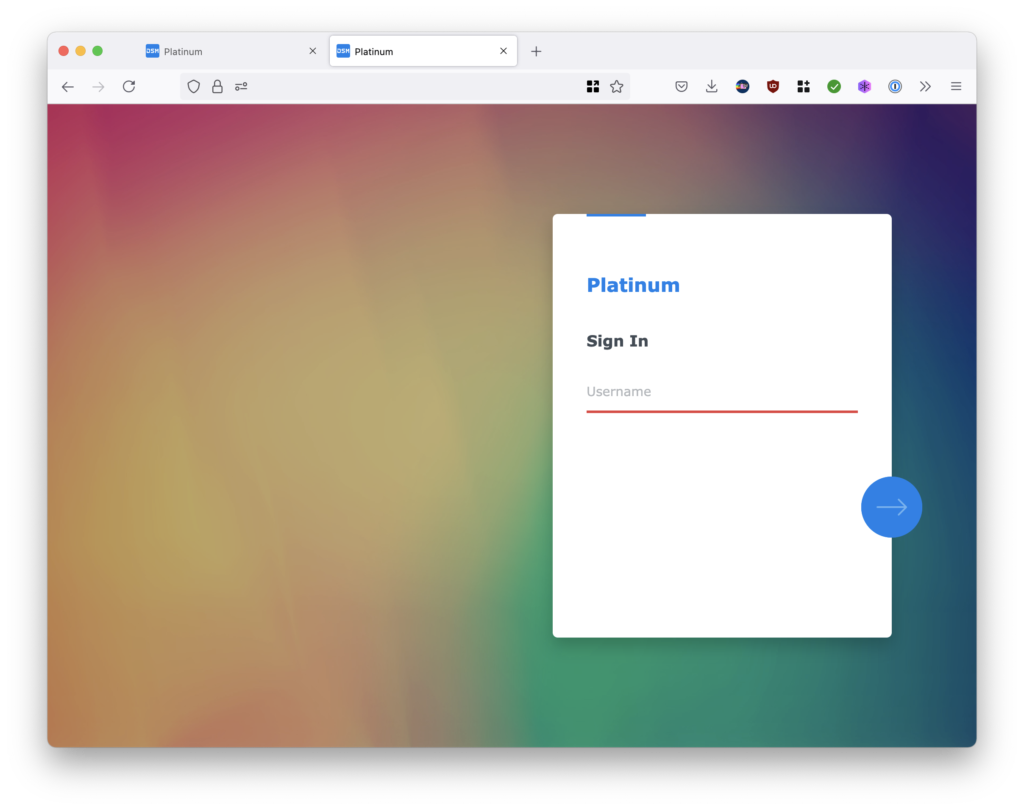The height and width of the screenshot is (810, 1024).
Task: Click the forward navigation arrow
Action: tap(98, 86)
